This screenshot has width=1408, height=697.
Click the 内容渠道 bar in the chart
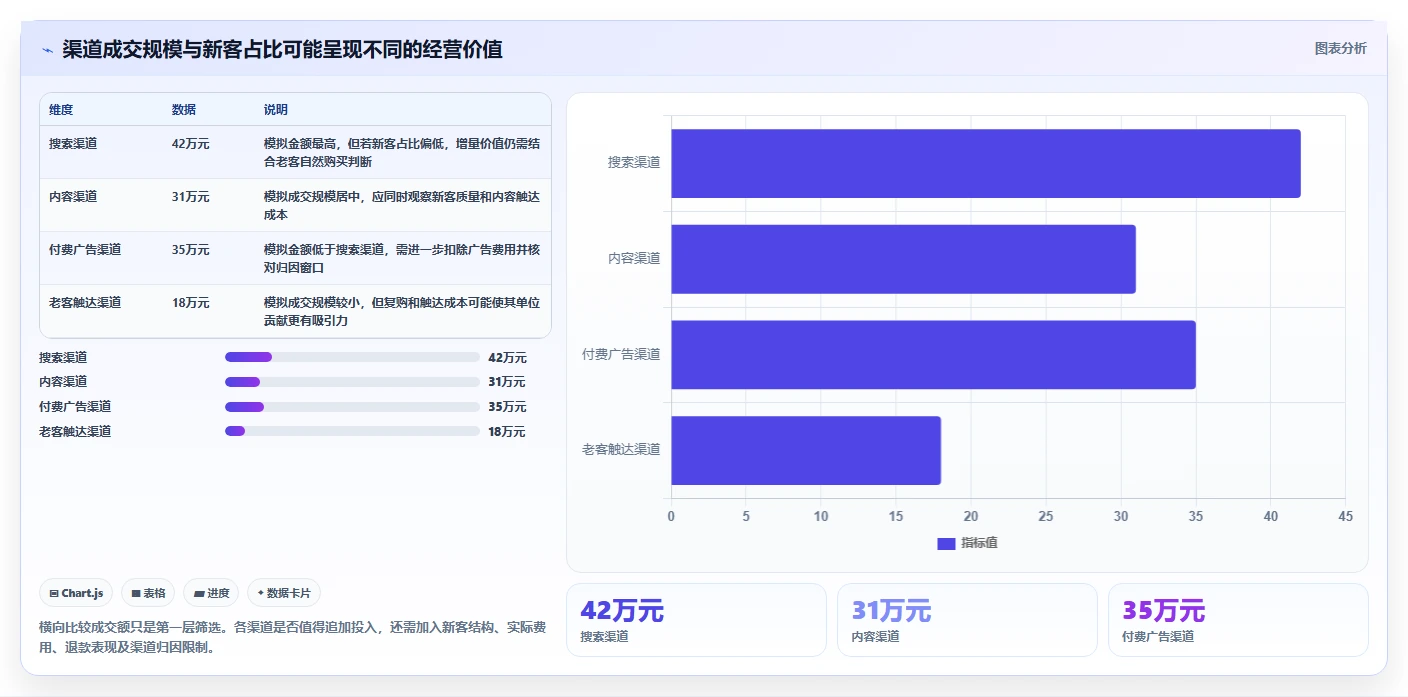903,259
